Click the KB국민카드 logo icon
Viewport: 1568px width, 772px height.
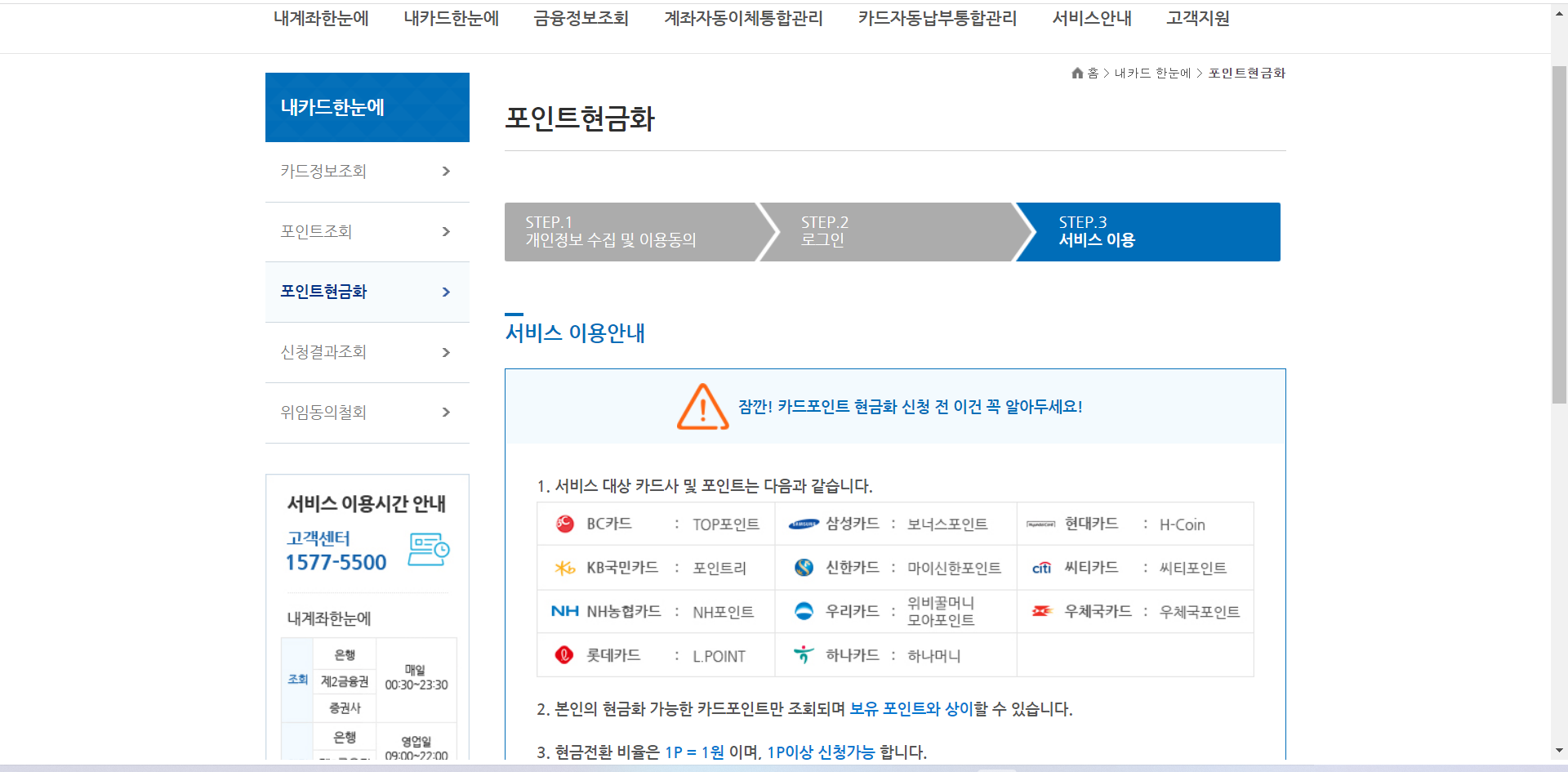coord(565,568)
